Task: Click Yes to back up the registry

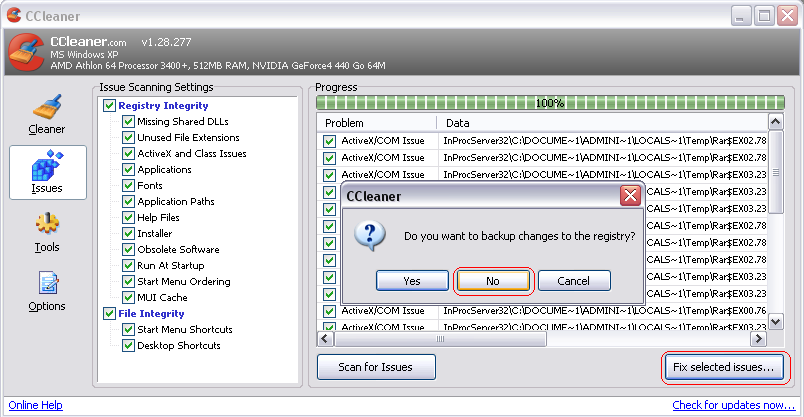Action: [412, 281]
